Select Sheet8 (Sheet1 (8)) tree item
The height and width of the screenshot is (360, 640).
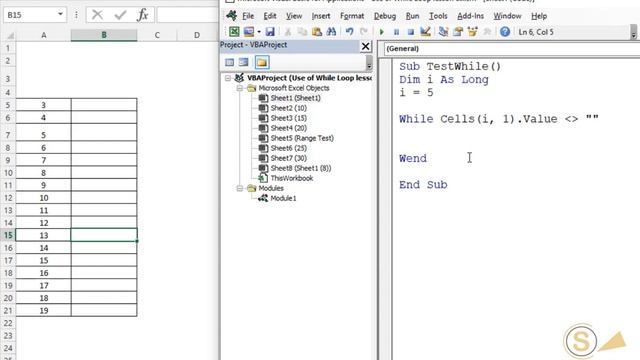tap(301, 168)
